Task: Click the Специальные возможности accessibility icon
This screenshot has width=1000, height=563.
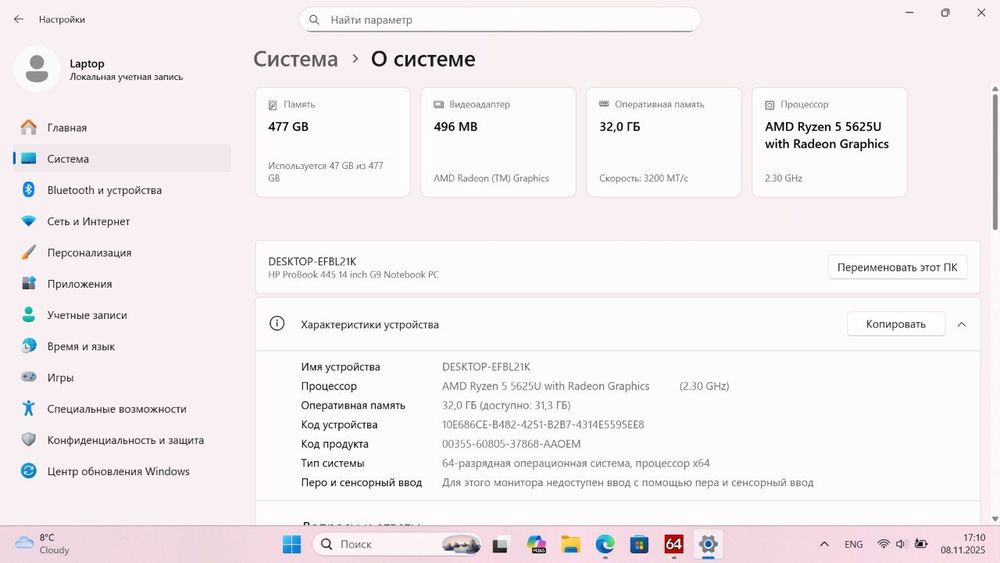Action: [29, 408]
